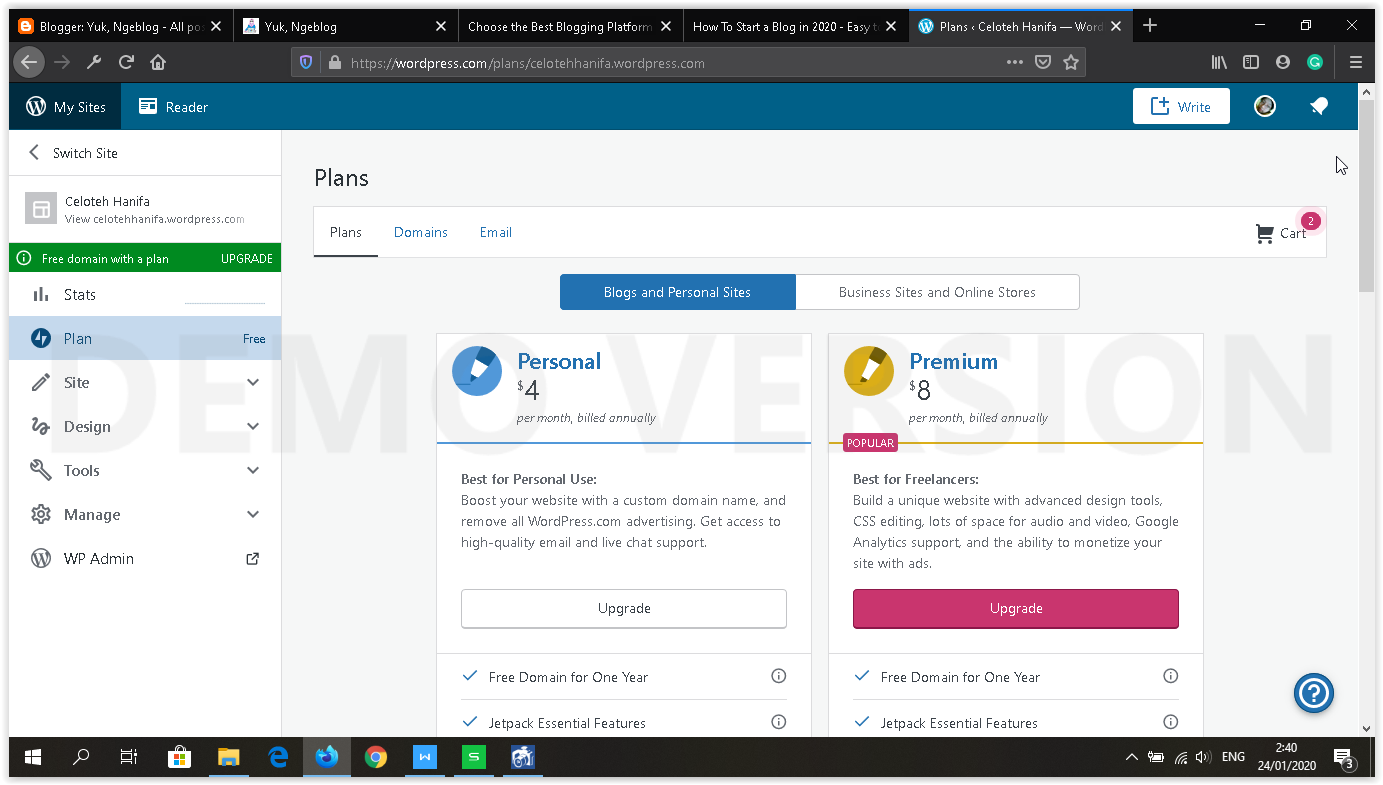
Task: Click the browser forward arrow button
Action: pyautogui.click(x=62, y=62)
